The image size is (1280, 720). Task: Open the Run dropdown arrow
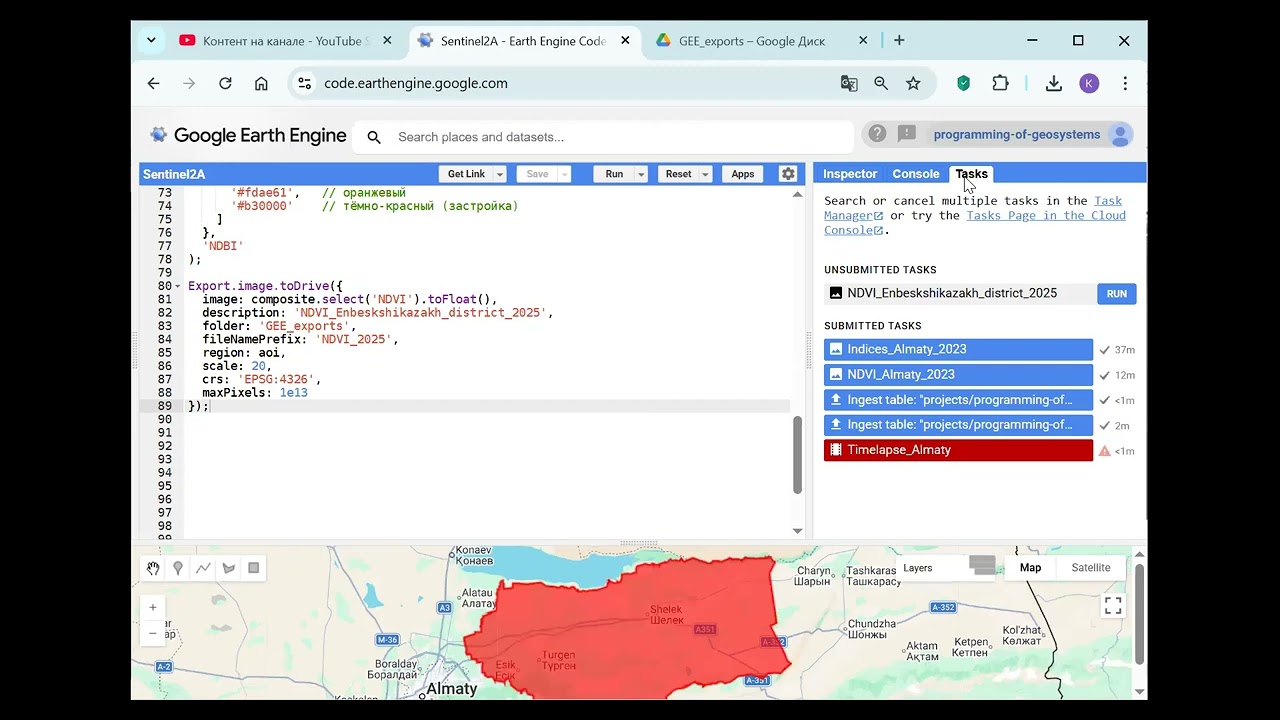pos(641,174)
